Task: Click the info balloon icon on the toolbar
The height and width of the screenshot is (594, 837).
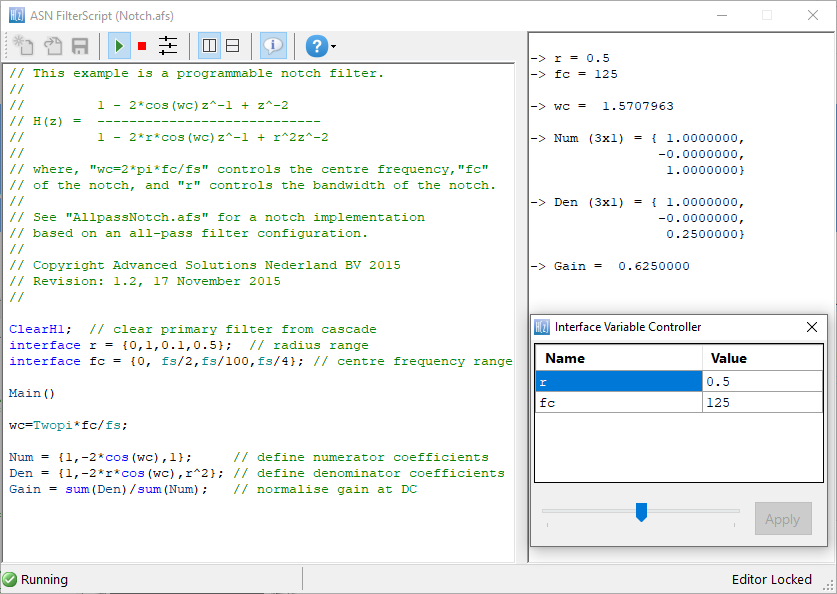Action: (x=272, y=45)
